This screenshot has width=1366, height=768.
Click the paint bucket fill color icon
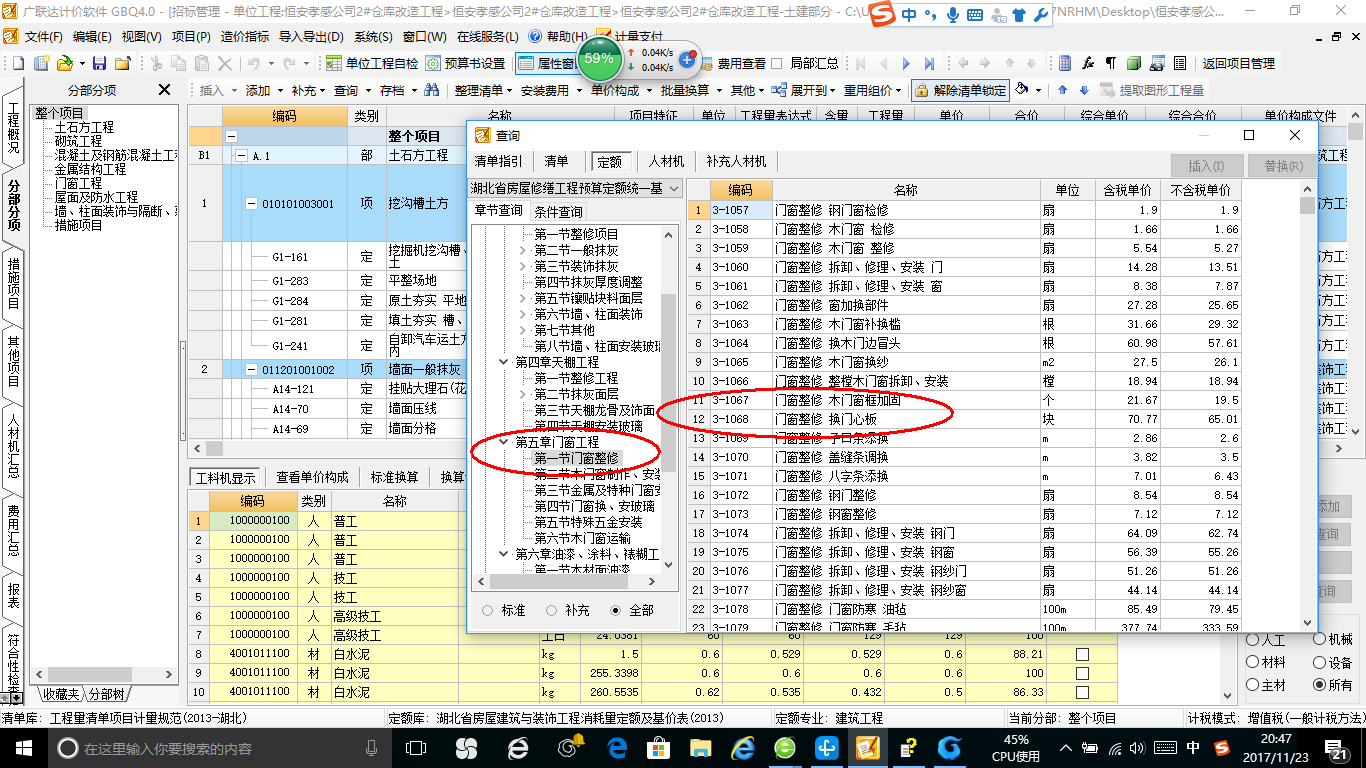pyautogui.click(x=1021, y=90)
